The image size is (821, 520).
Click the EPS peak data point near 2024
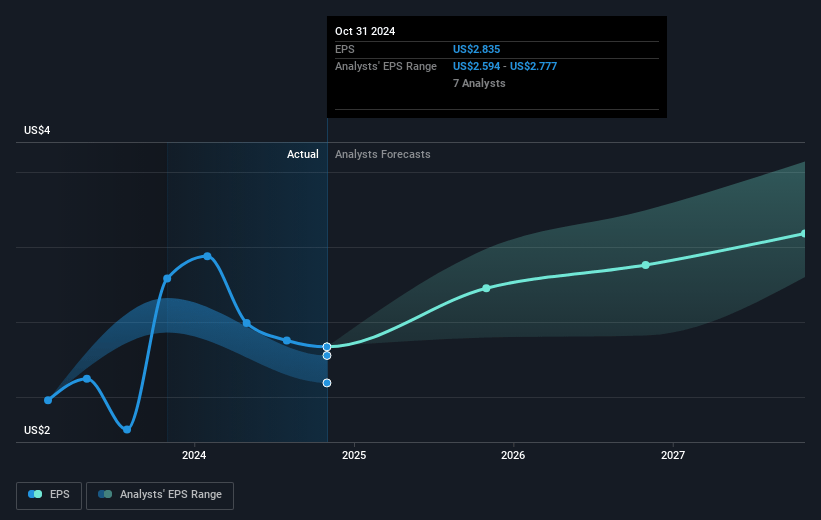point(207,256)
